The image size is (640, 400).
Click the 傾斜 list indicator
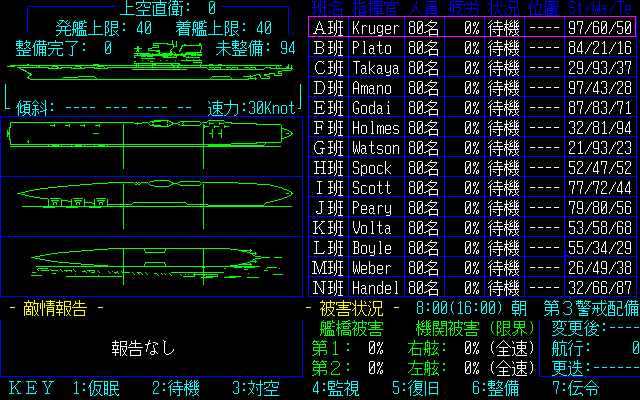(x=104, y=108)
